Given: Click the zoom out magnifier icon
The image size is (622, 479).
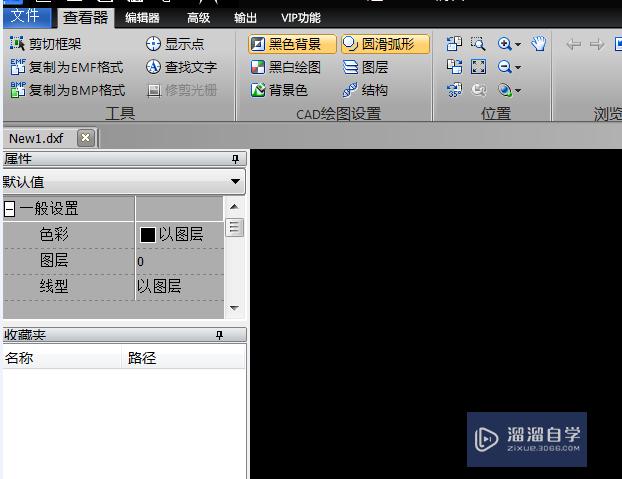Looking at the screenshot, I should (504, 67).
